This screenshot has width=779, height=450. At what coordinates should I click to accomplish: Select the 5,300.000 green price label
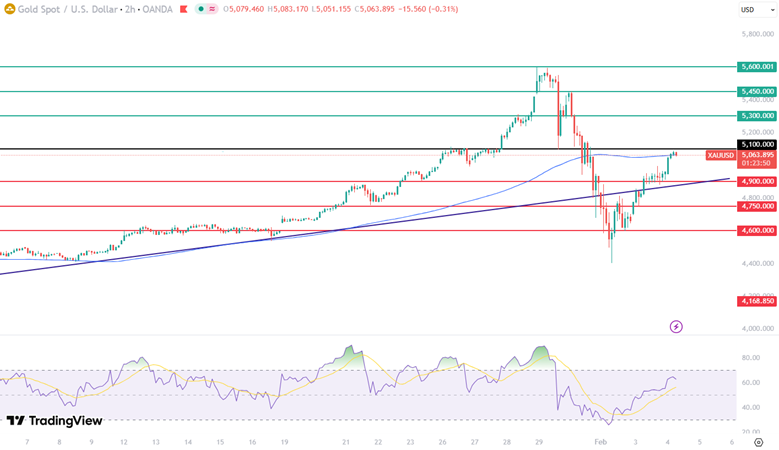pyautogui.click(x=756, y=116)
